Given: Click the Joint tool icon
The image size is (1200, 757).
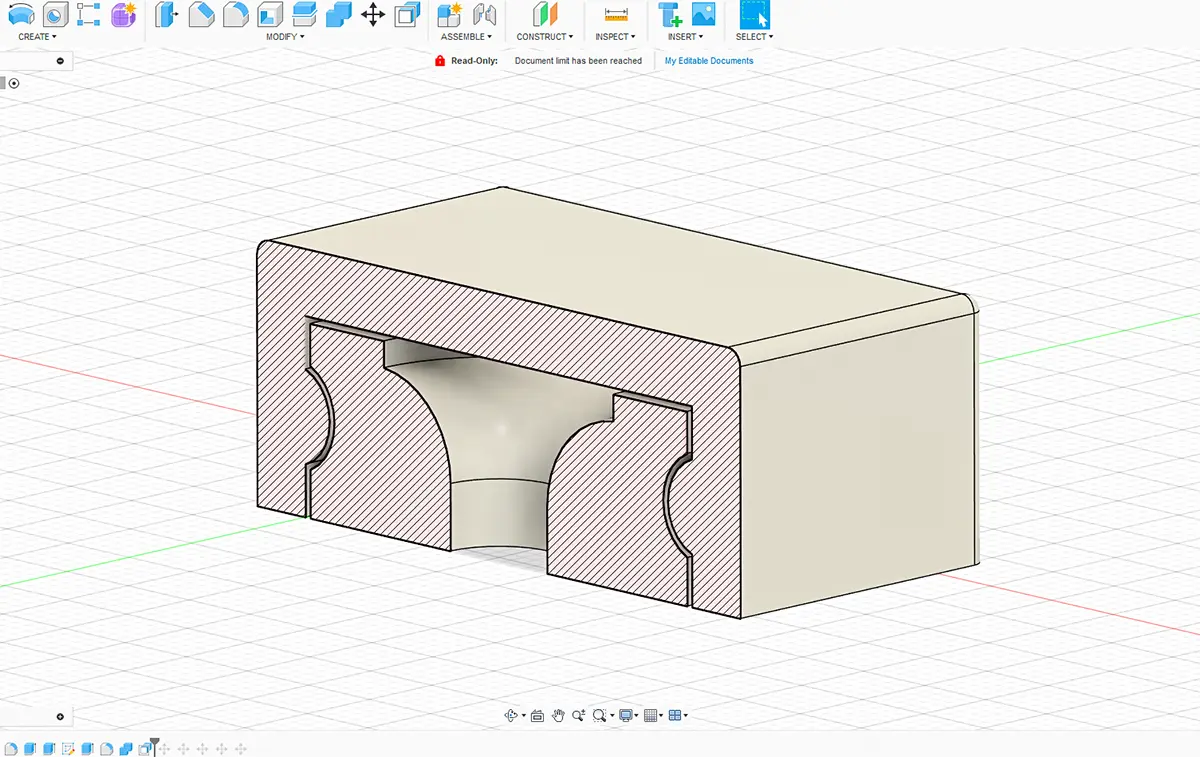Looking at the screenshot, I should (x=485, y=14).
